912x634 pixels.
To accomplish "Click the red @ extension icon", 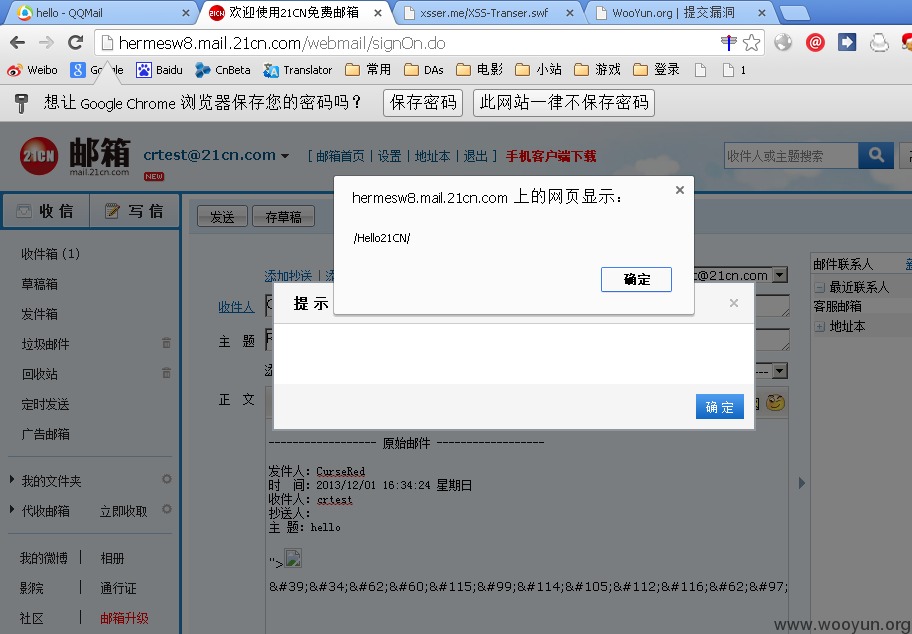I will (x=815, y=42).
